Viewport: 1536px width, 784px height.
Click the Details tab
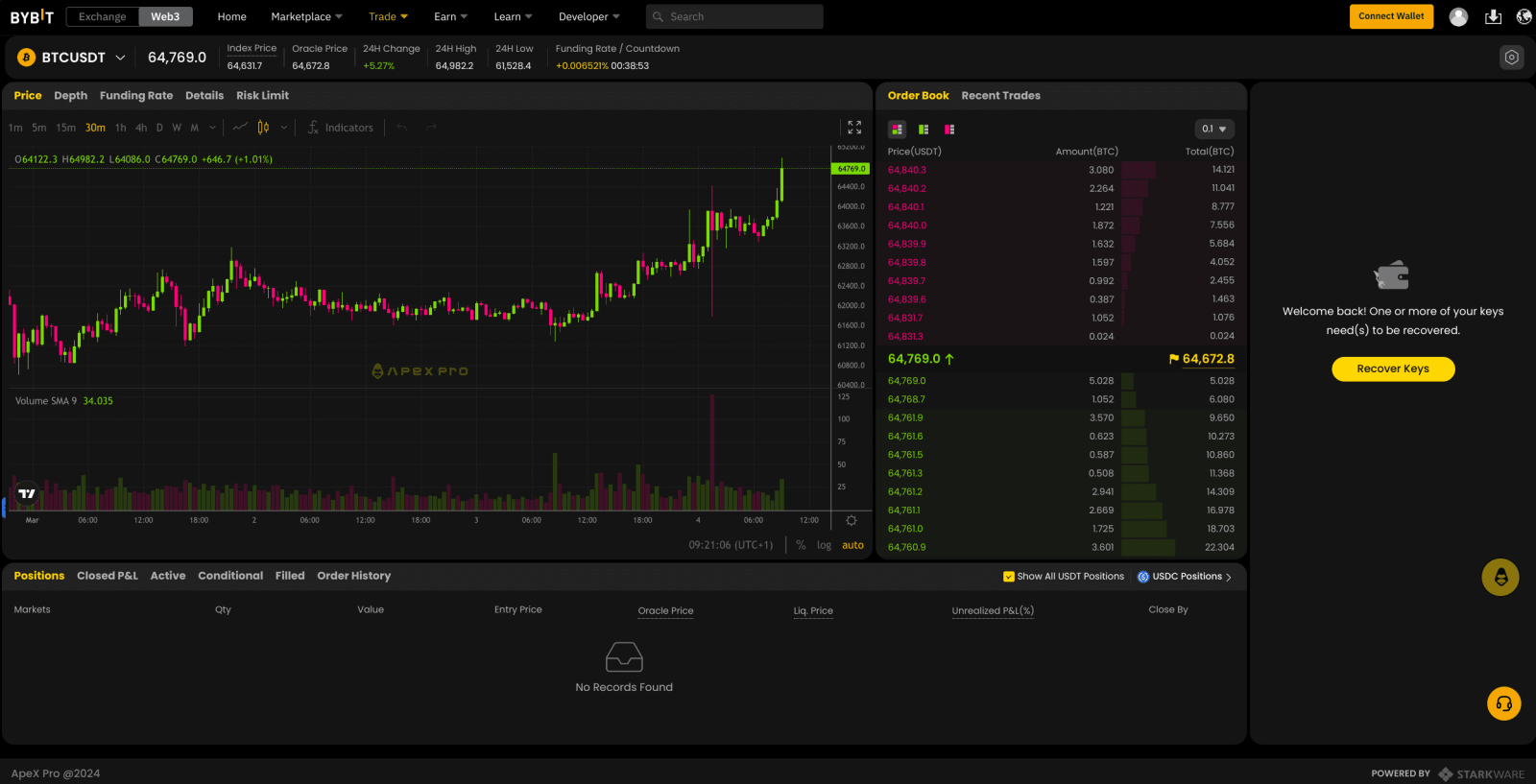click(x=204, y=96)
